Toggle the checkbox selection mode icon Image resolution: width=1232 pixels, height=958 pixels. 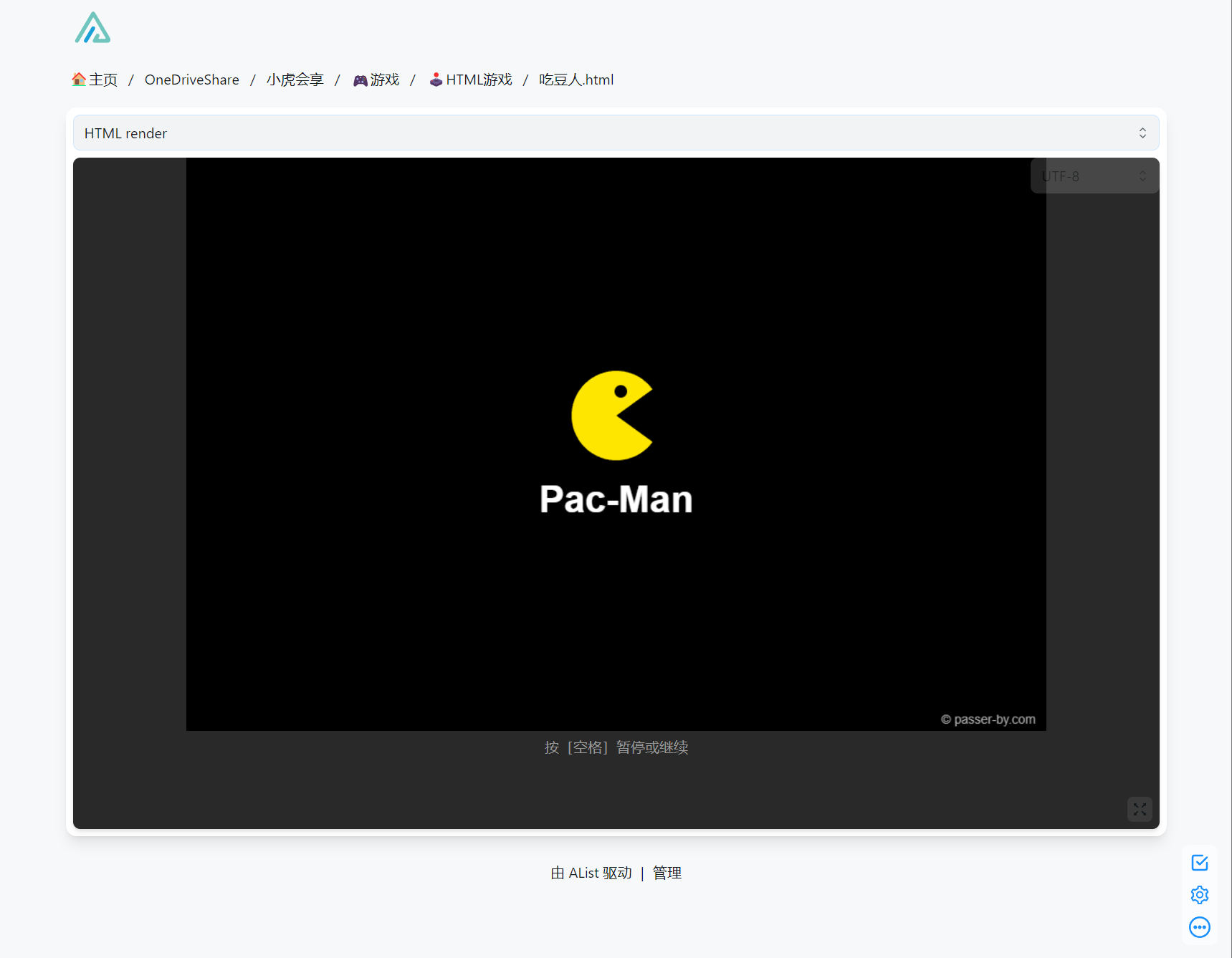click(x=1199, y=863)
